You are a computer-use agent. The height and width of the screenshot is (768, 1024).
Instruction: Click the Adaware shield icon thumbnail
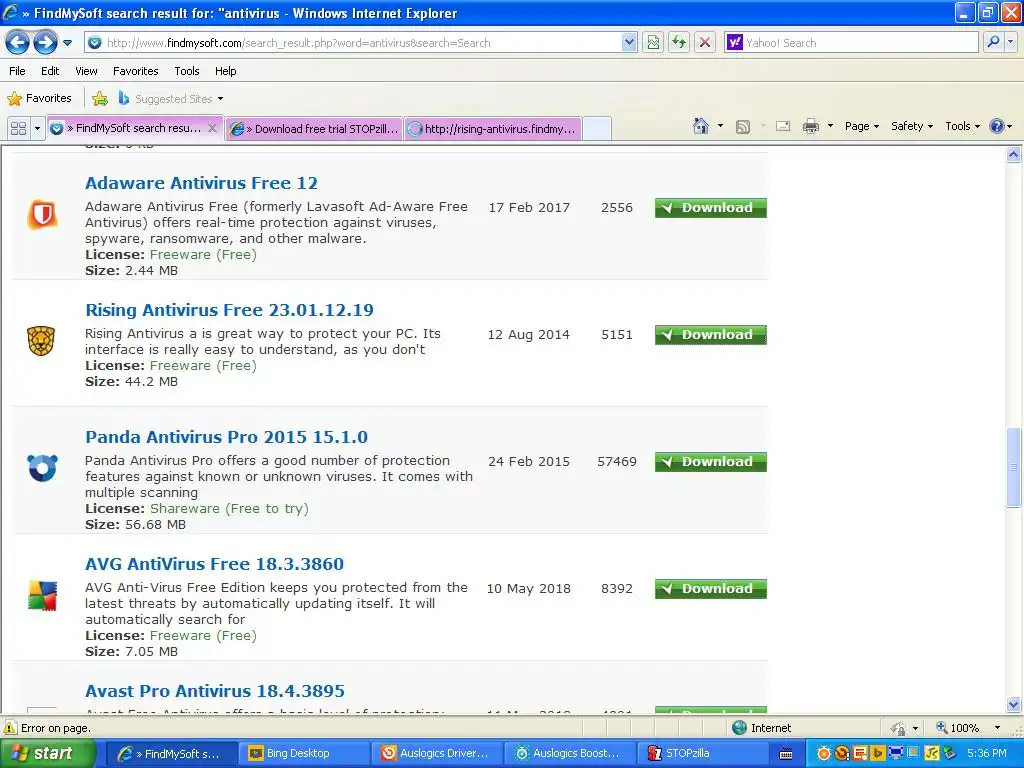pyautogui.click(x=42, y=215)
